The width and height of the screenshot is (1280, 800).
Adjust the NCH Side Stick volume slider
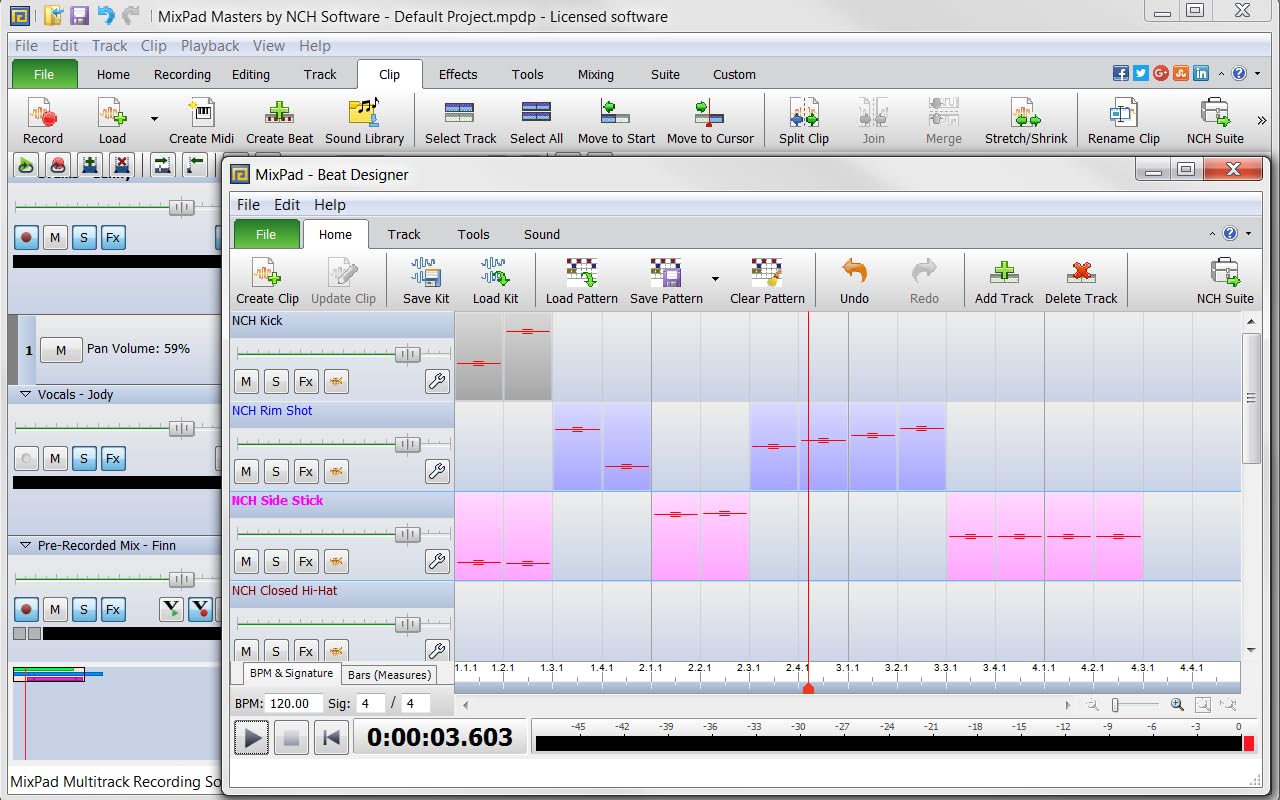tap(410, 534)
